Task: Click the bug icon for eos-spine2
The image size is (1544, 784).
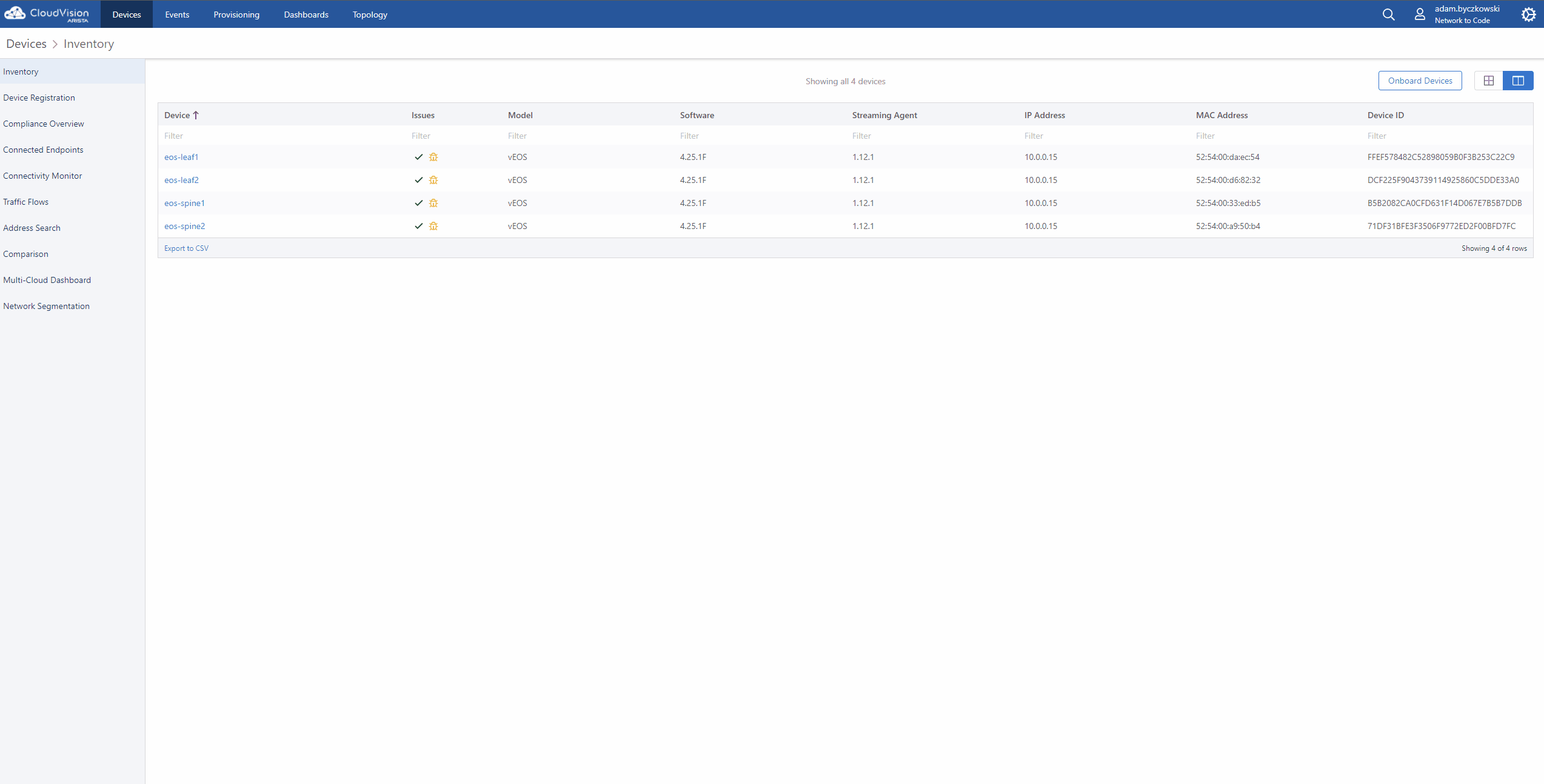Action: click(433, 226)
